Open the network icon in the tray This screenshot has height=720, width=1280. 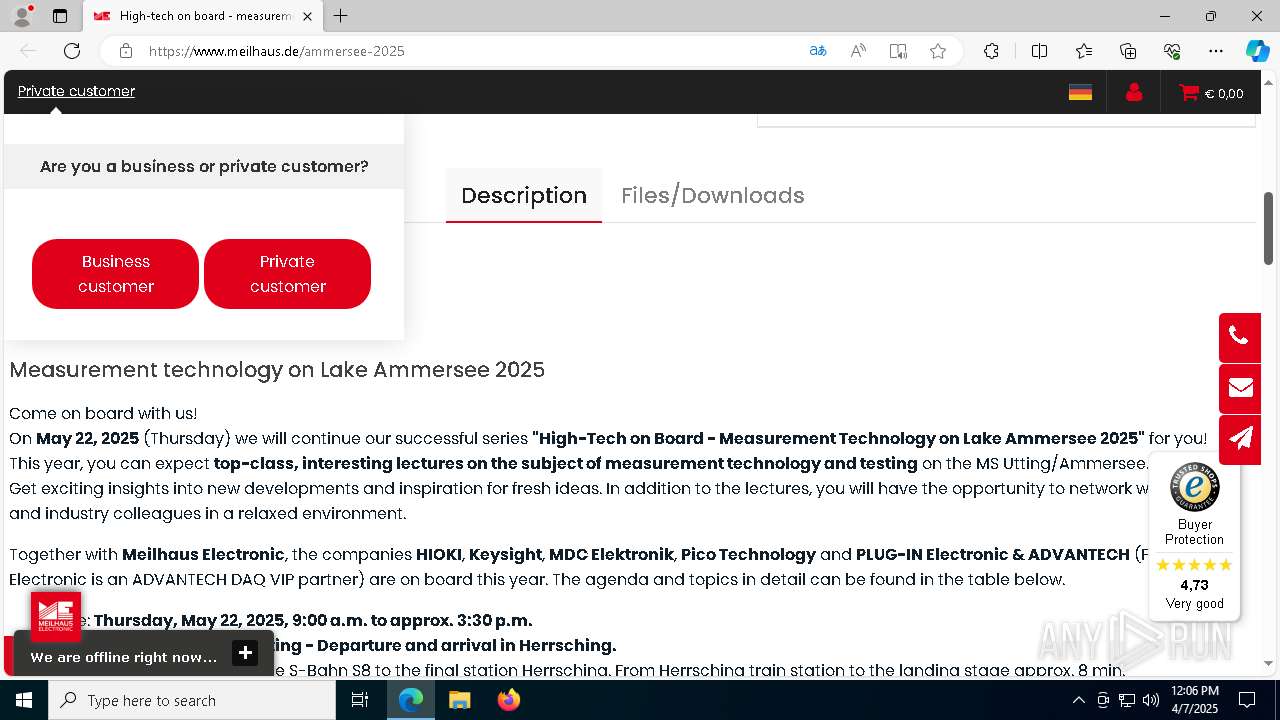click(1127, 700)
